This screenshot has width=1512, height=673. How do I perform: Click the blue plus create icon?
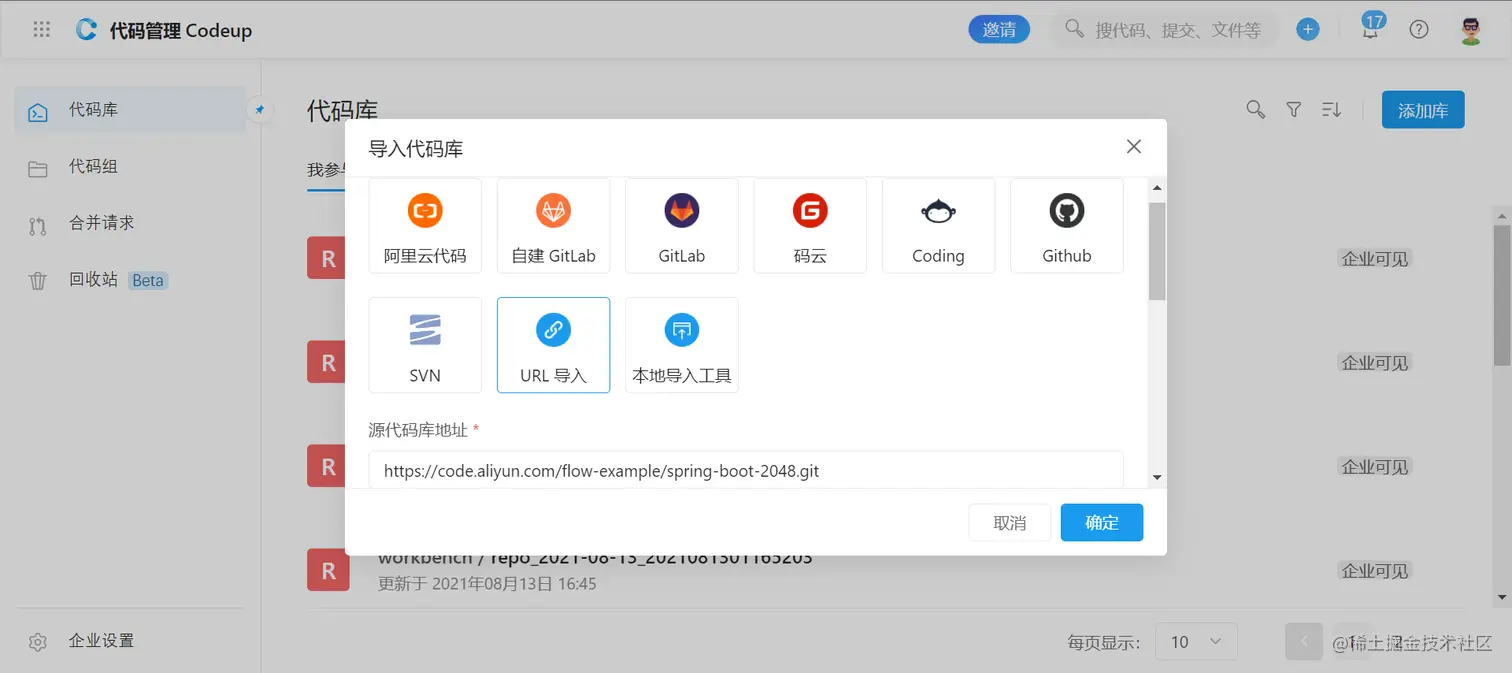[x=1307, y=29]
